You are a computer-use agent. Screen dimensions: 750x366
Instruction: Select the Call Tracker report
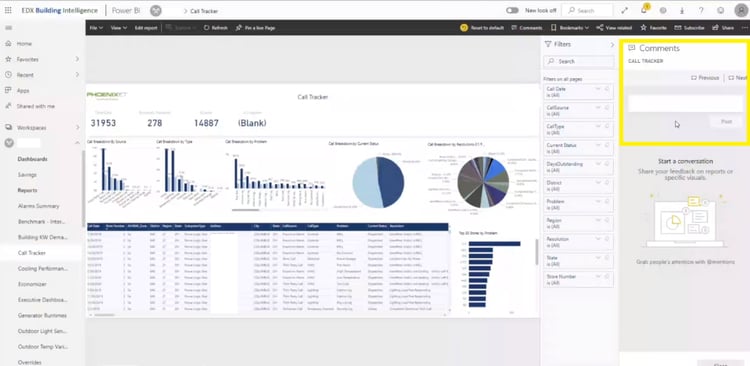click(32, 253)
